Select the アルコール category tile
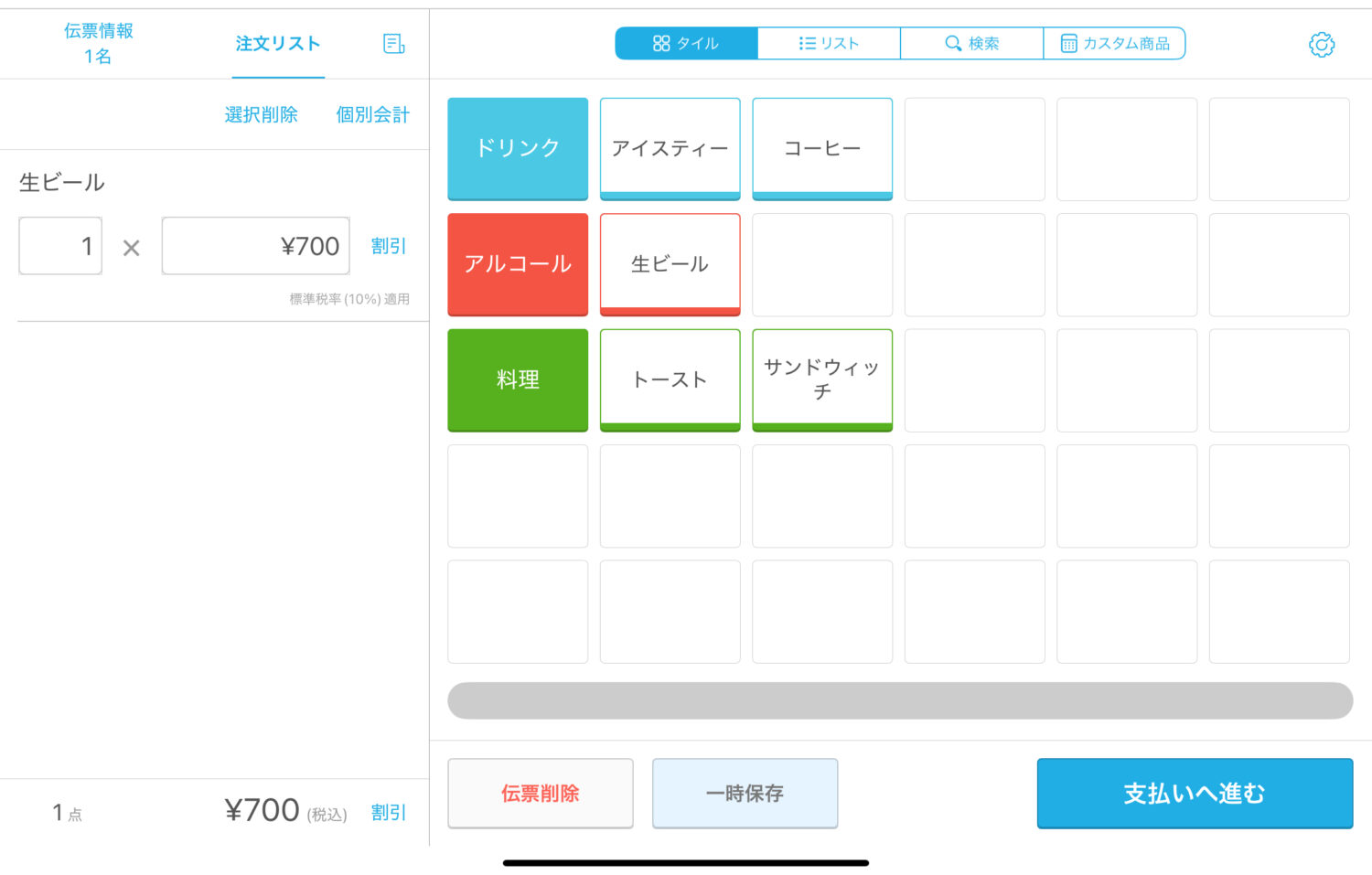This screenshot has height=875, width=1372. pos(518,264)
